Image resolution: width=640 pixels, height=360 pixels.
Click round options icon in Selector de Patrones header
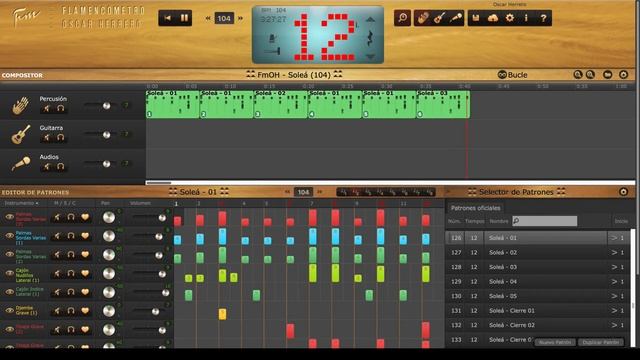[623, 192]
